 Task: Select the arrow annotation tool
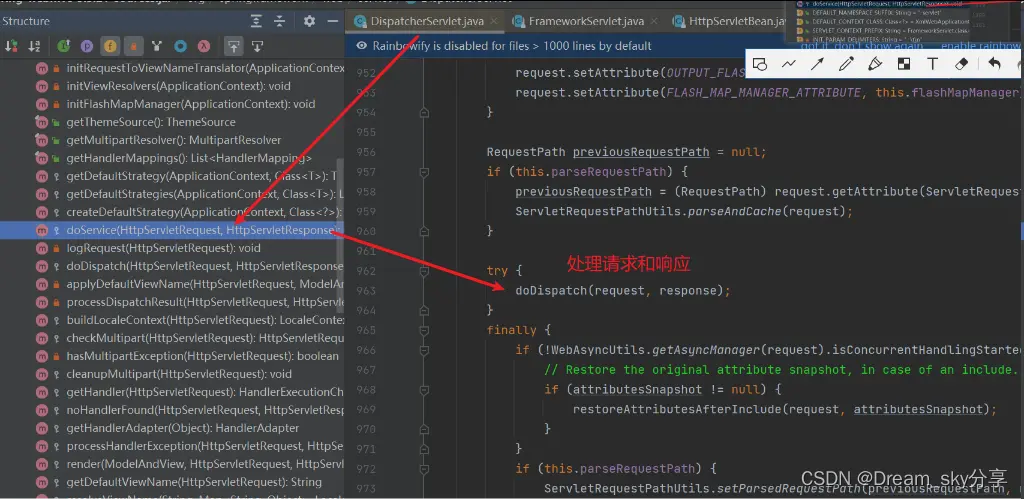click(x=817, y=64)
